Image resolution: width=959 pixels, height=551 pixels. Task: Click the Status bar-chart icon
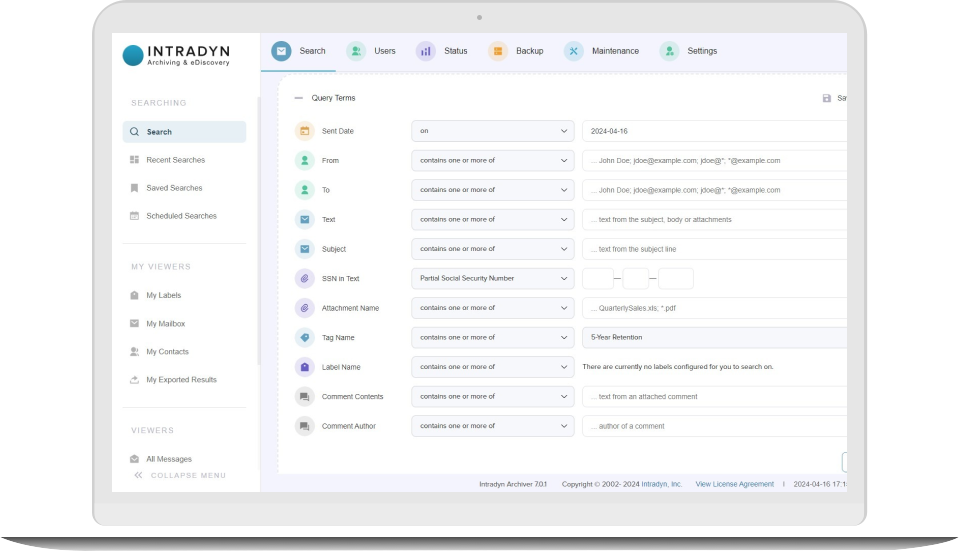pyautogui.click(x=426, y=51)
